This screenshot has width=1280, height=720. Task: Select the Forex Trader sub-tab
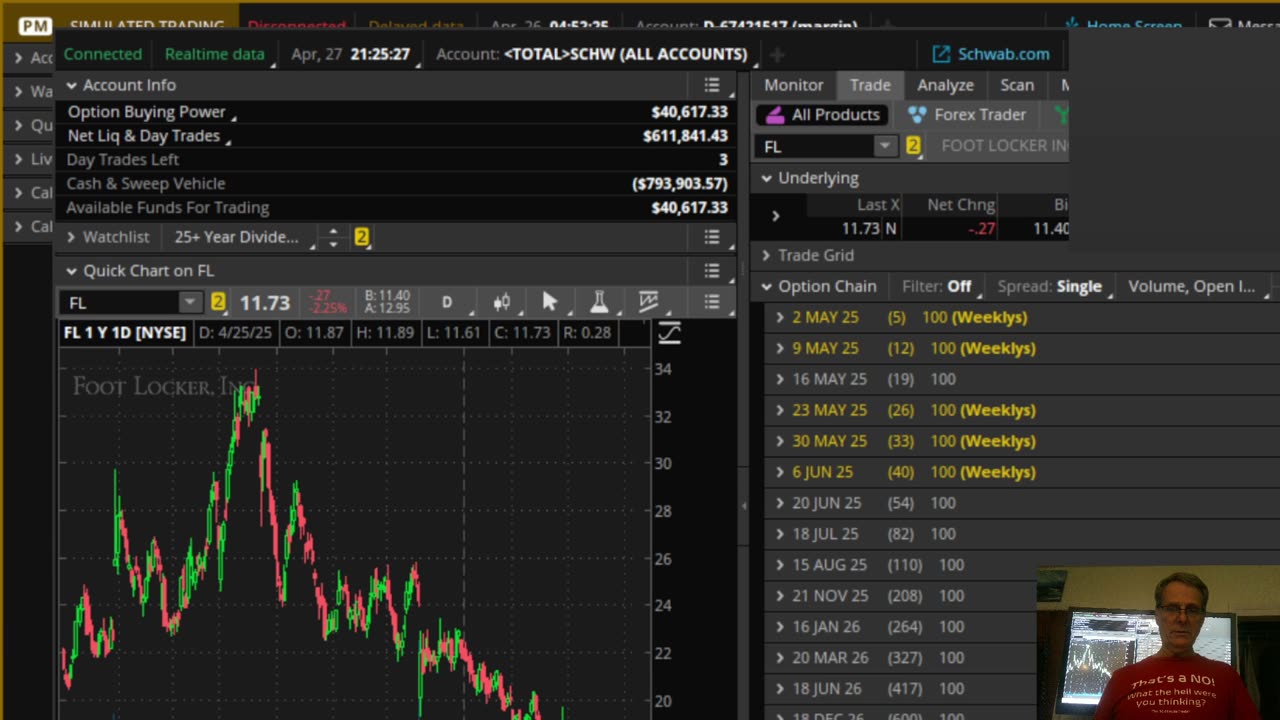click(x=967, y=115)
